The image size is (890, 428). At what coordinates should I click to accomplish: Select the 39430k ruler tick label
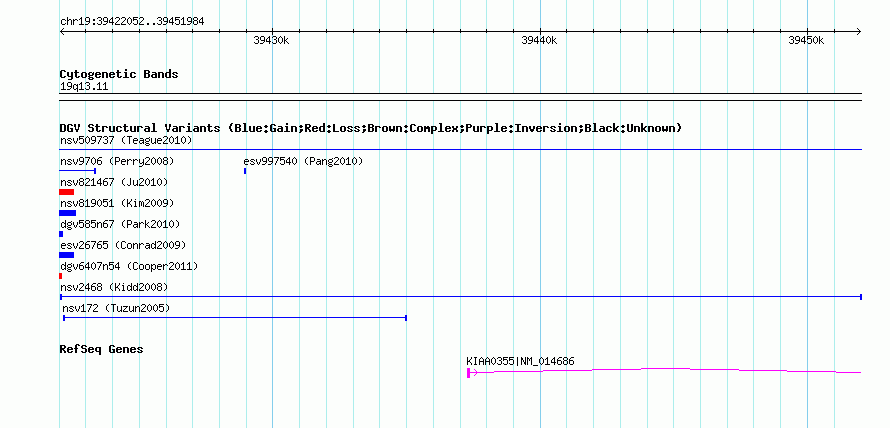[x=271, y=40]
